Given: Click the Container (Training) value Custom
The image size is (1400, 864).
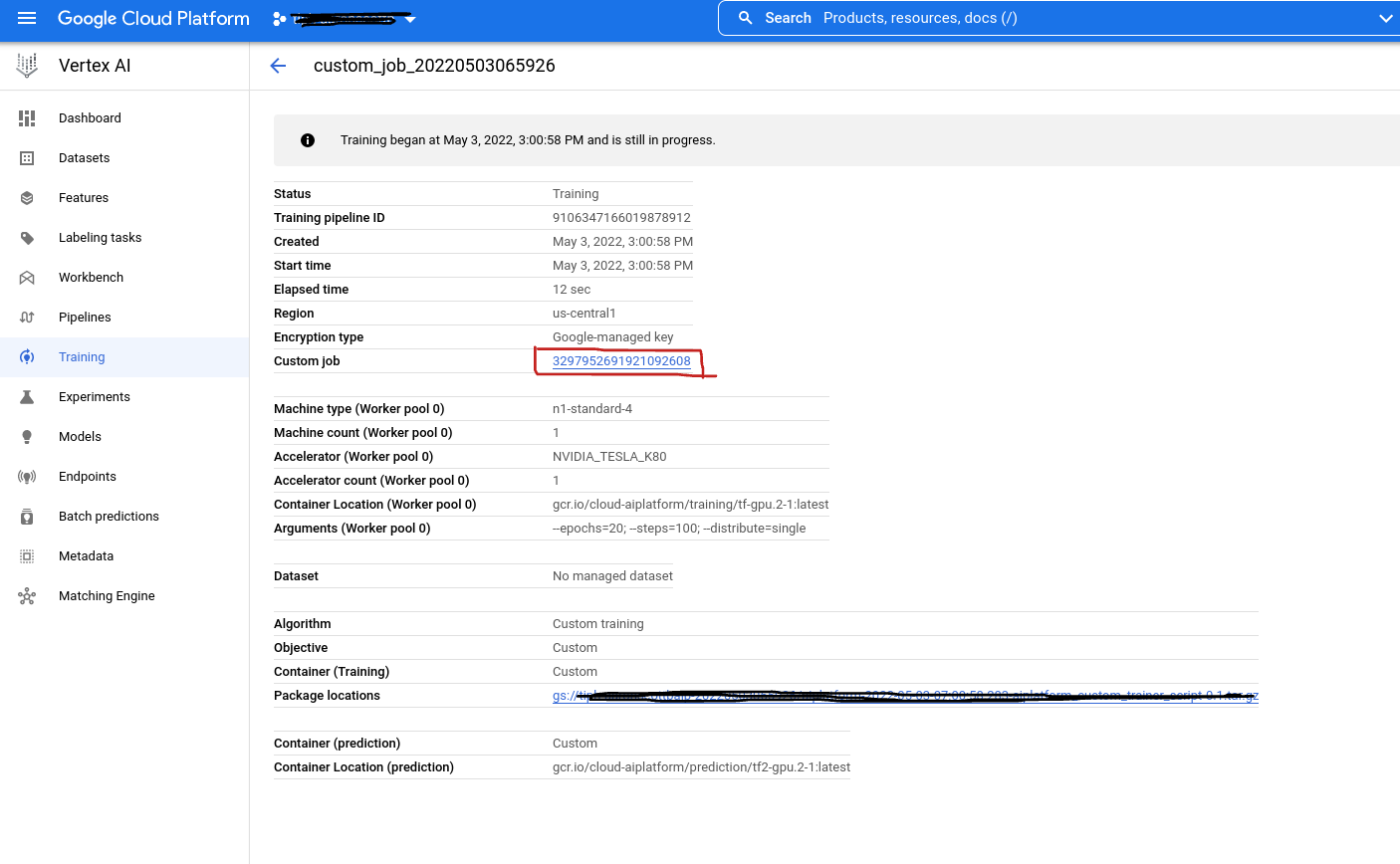Looking at the screenshot, I should click(x=576, y=672).
